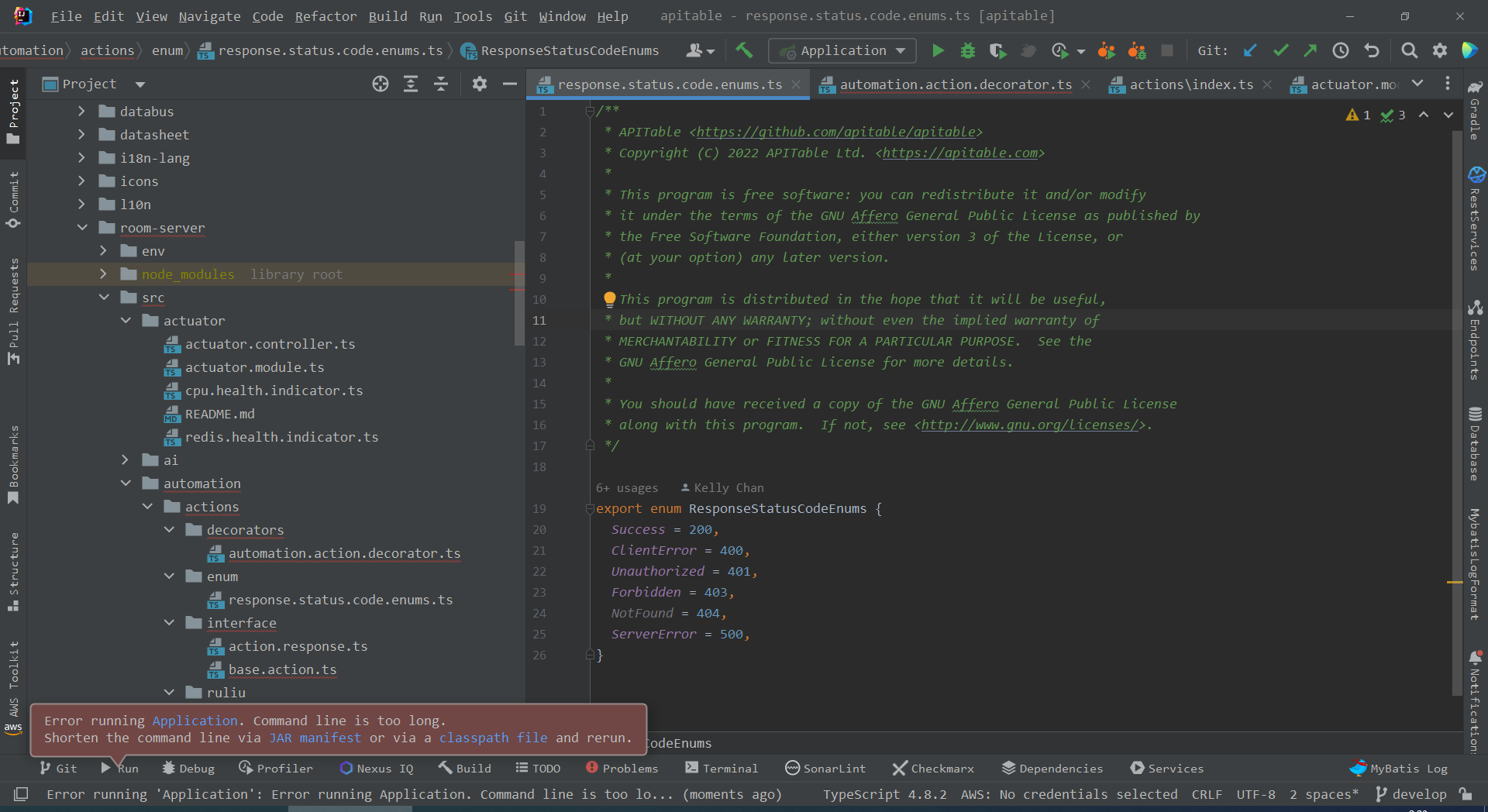Expand the ai folder
Screen dimensions: 1488x812
(125, 460)
